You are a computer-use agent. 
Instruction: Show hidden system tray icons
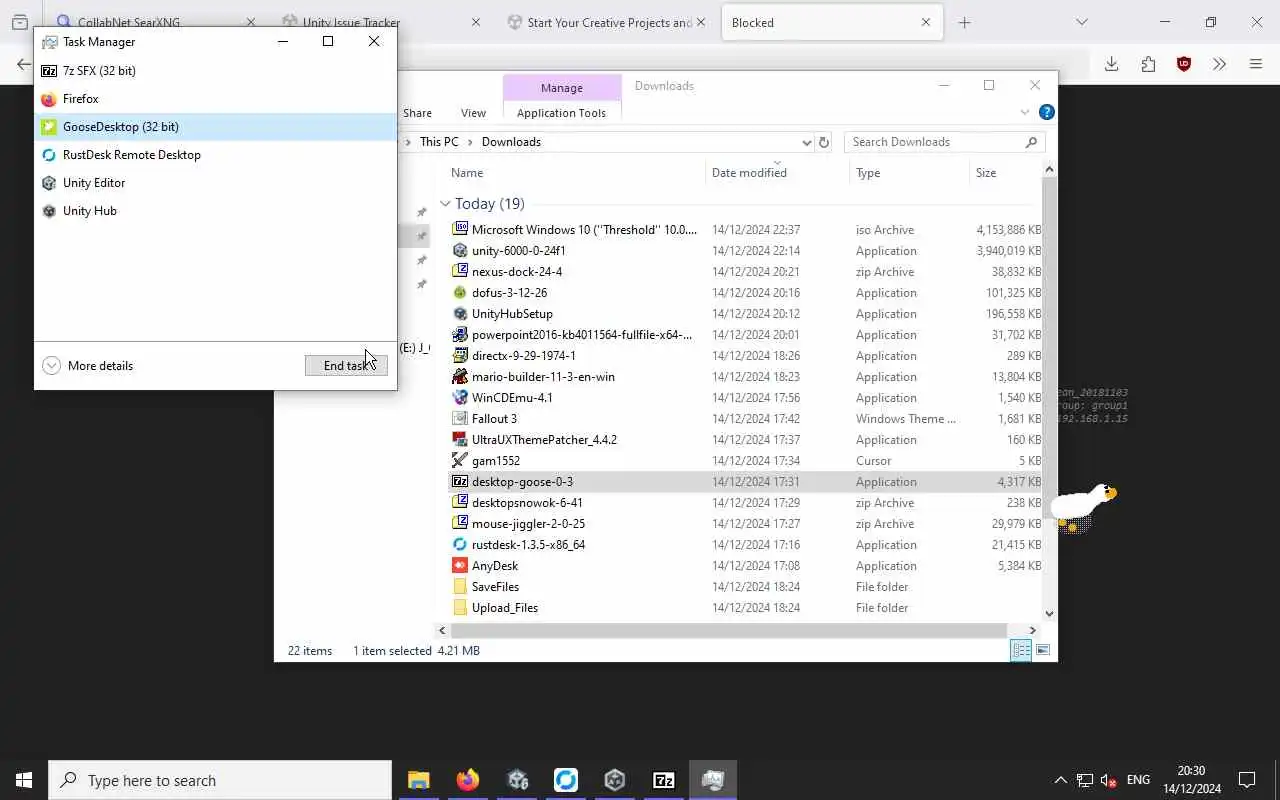1060,780
